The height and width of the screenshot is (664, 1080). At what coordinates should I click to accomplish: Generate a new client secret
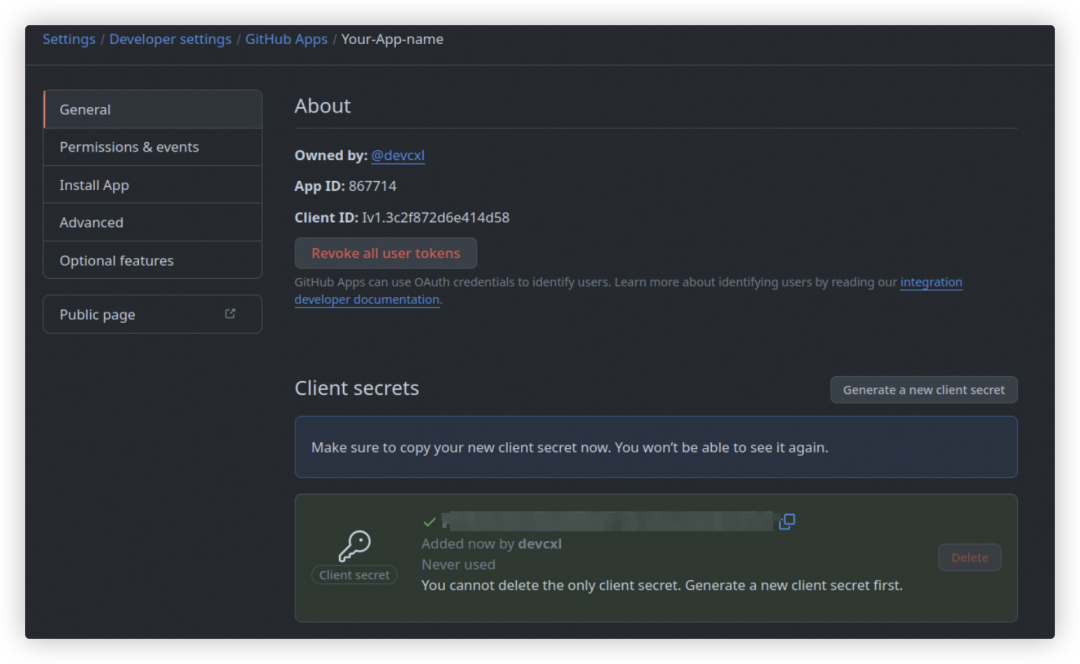click(924, 390)
